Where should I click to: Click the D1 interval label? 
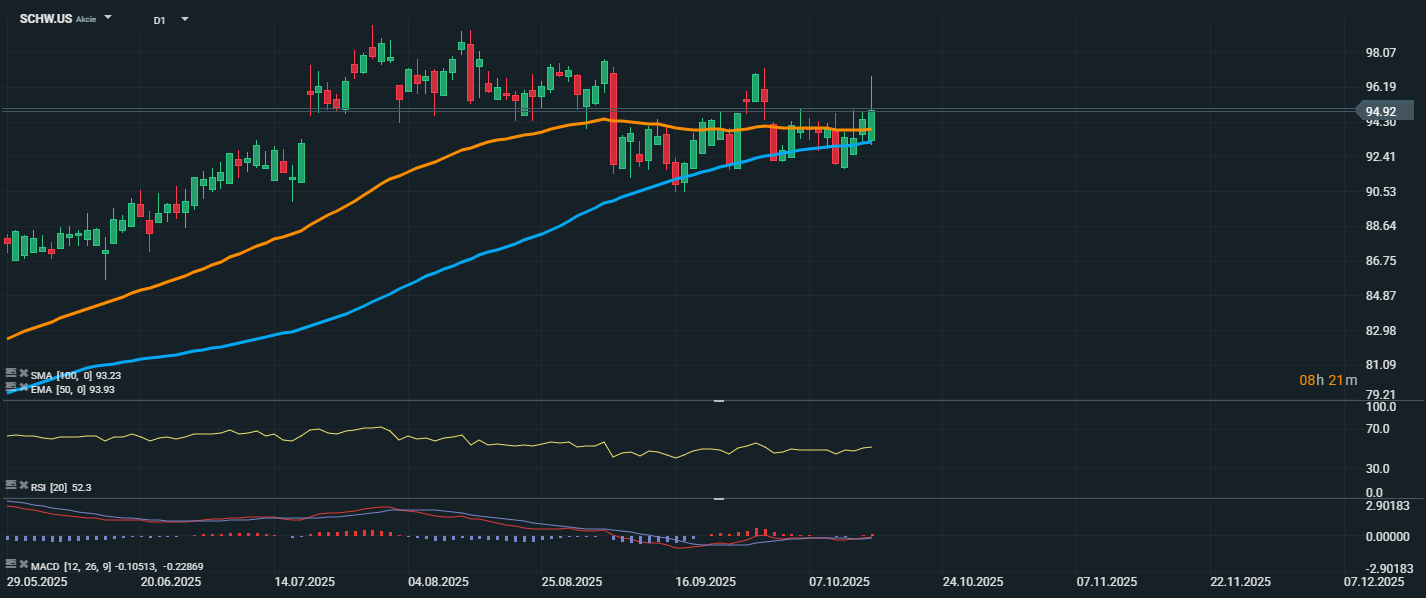(x=160, y=19)
